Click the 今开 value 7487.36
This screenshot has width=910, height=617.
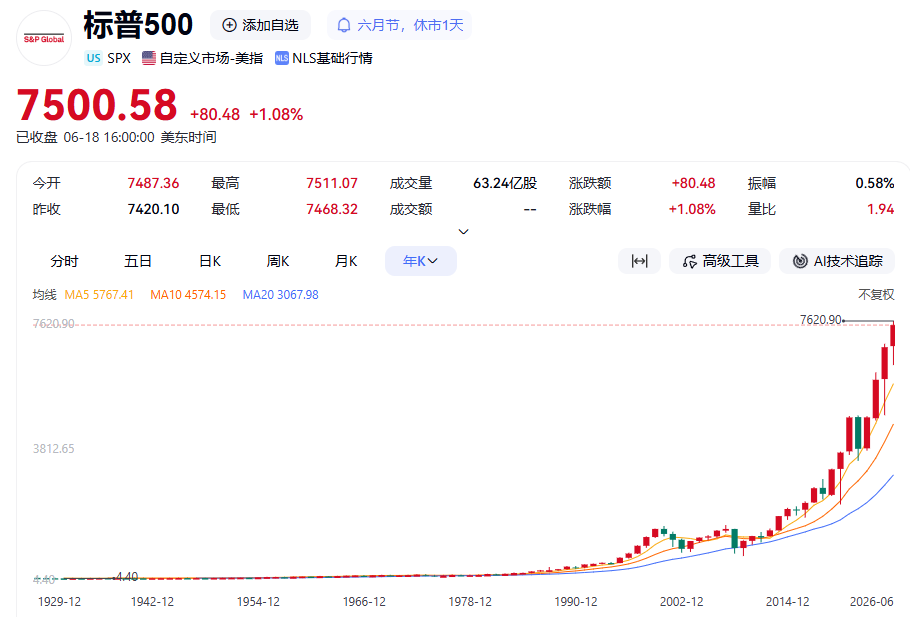coord(153,183)
